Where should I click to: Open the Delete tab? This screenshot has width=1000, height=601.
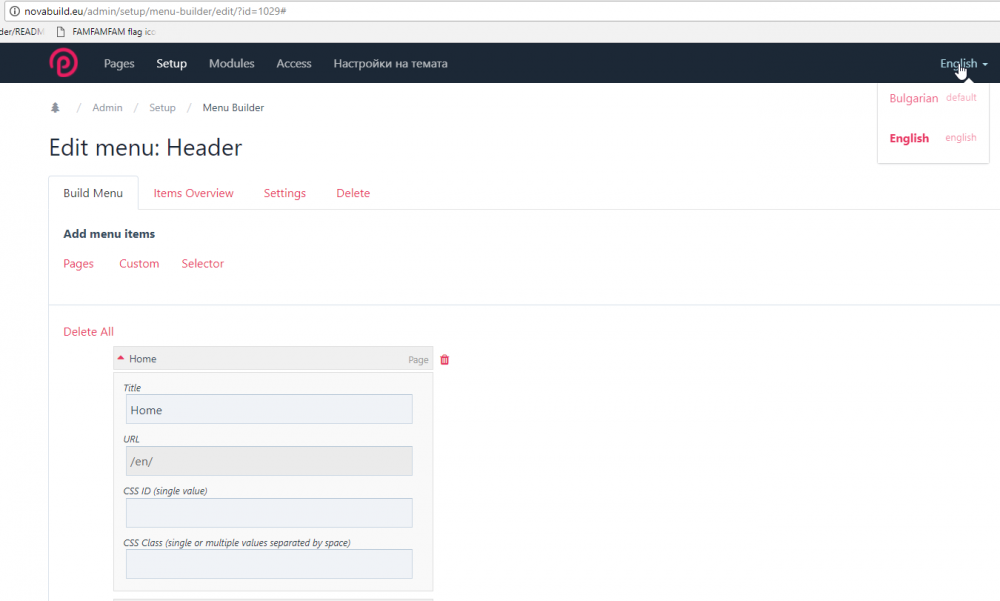(x=353, y=193)
